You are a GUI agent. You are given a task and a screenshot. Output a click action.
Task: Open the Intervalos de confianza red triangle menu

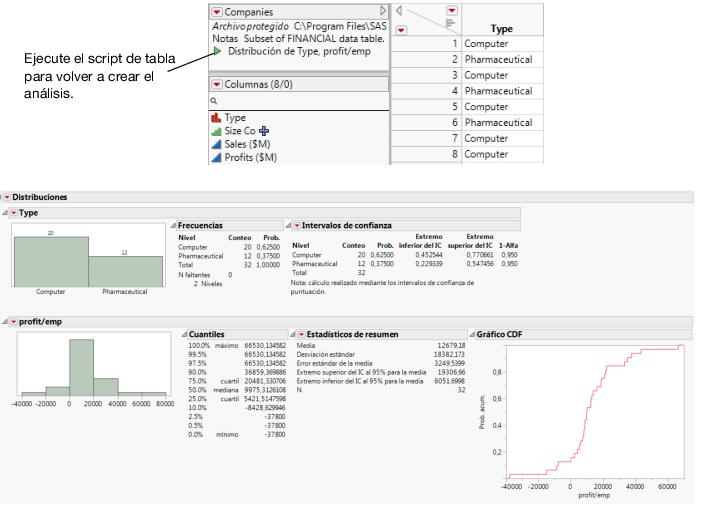(297, 225)
